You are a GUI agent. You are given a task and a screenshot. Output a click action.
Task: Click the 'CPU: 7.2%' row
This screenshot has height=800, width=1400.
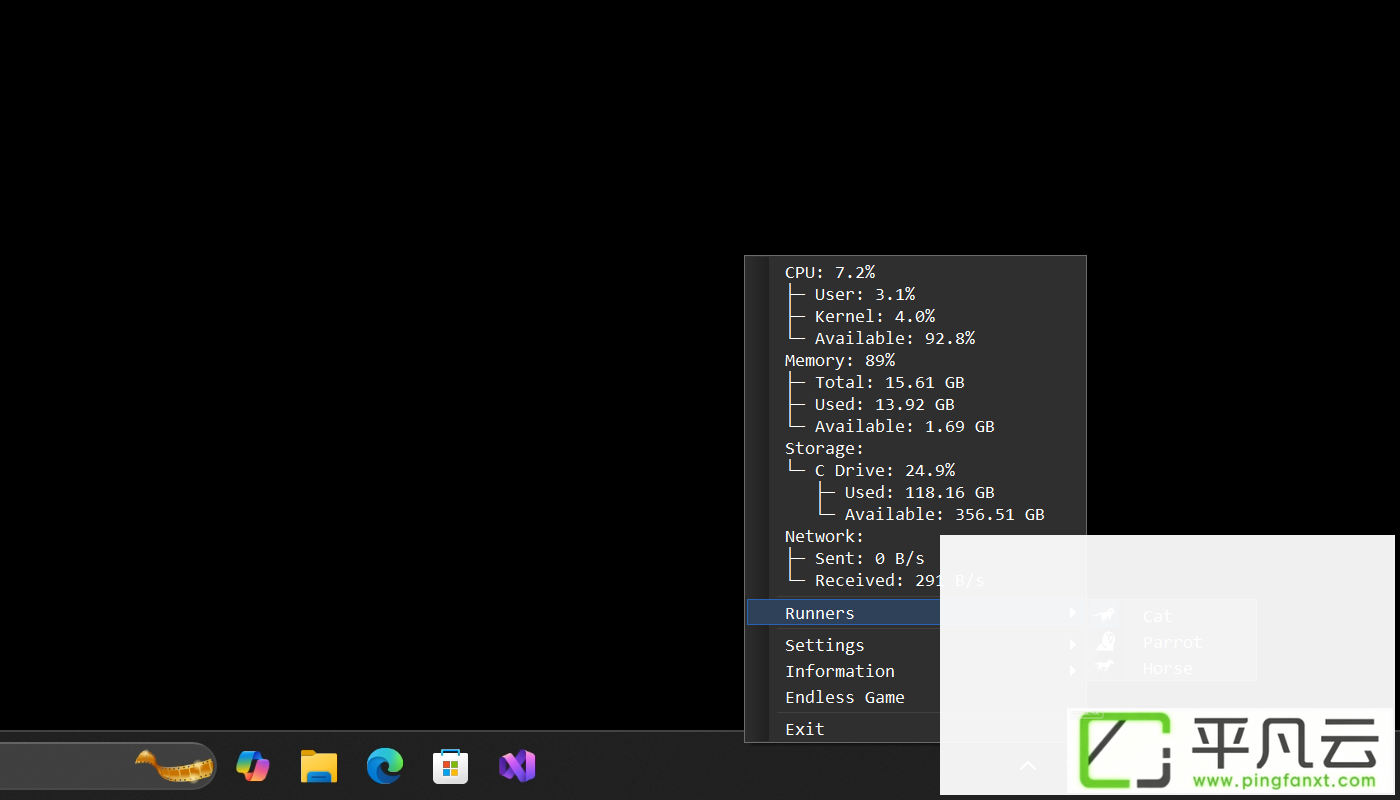pos(915,272)
